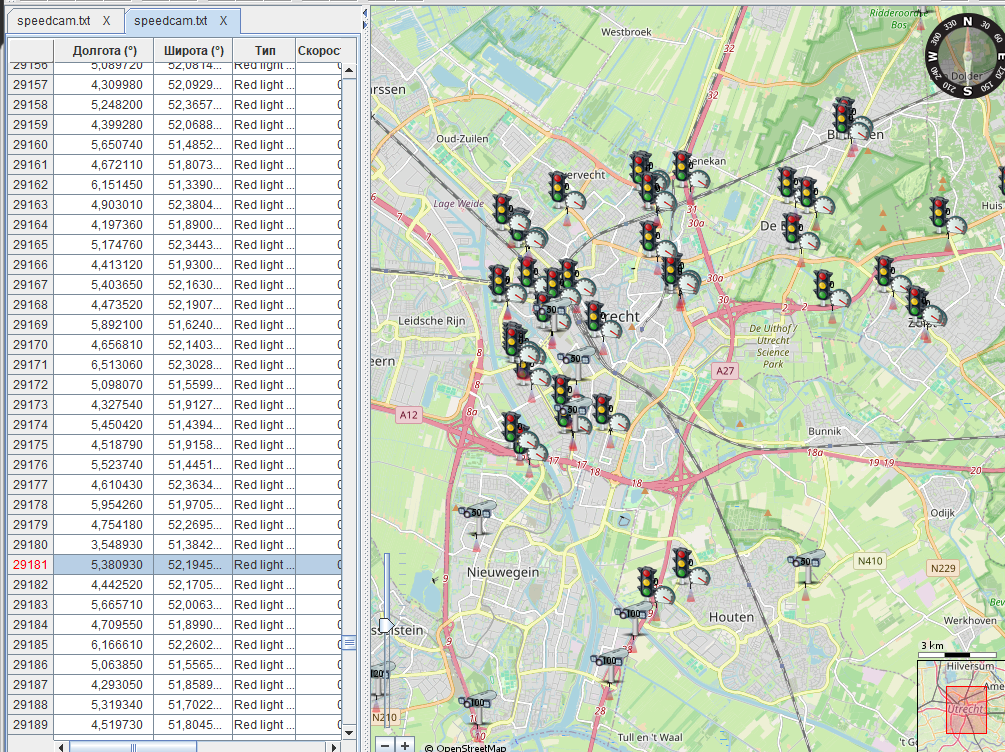The image size is (1005, 752).
Task: Click the map zoom slider handle
Action: pos(386,625)
